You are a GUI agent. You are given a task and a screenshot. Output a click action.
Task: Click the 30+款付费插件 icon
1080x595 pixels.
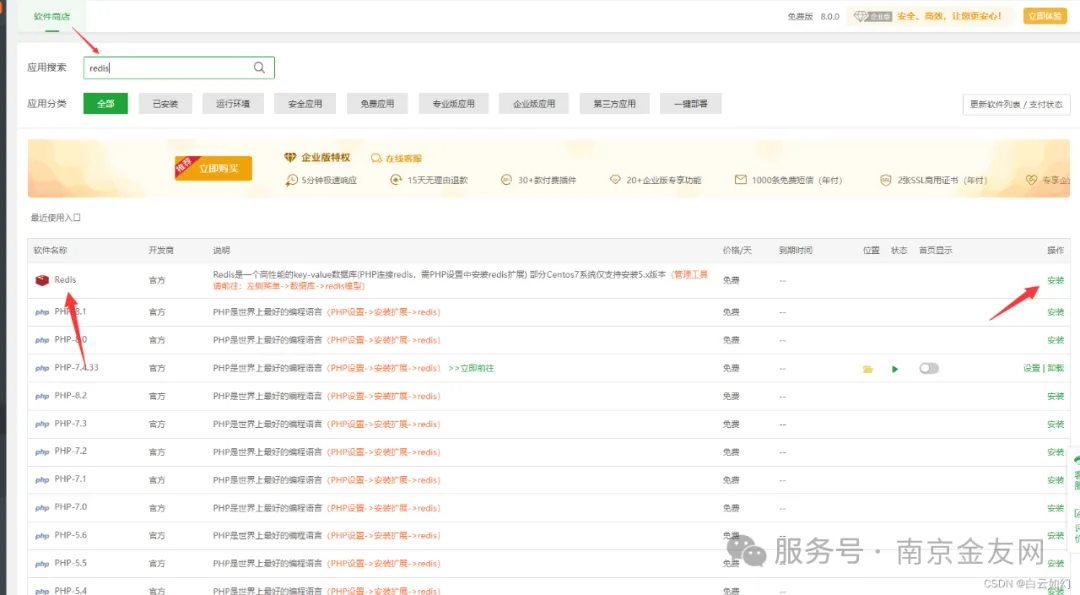506,180
